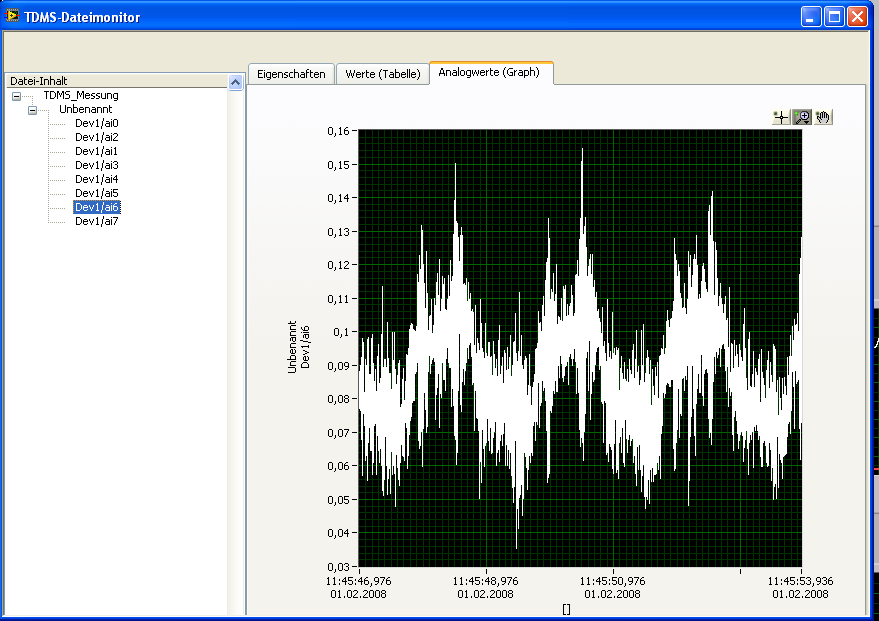This screenshot has height=621, width=879.
Task: Choose Dev1/ai1 channel
Action: tap(96, 151)
